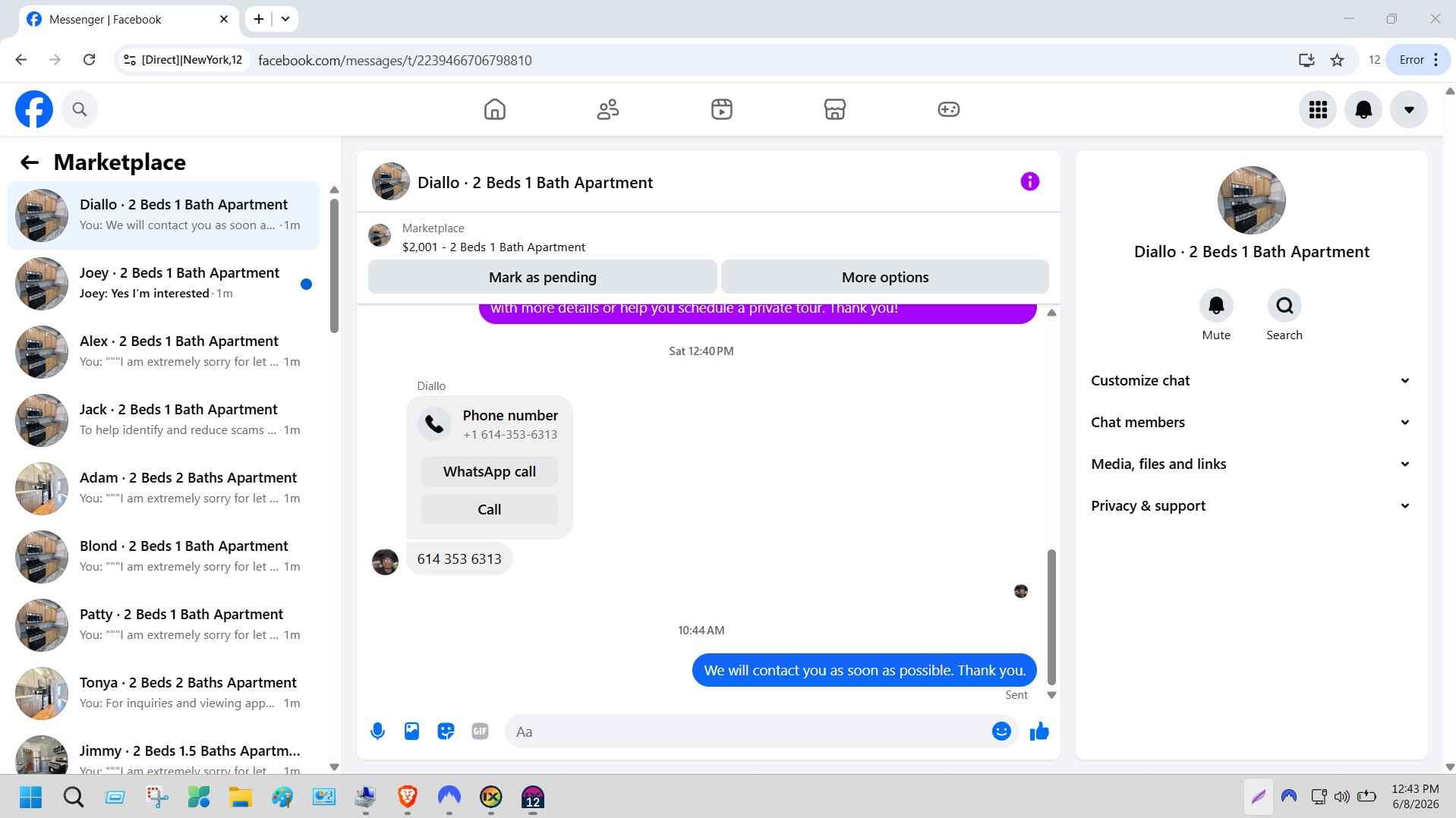Open Windows Start menu

31,798
